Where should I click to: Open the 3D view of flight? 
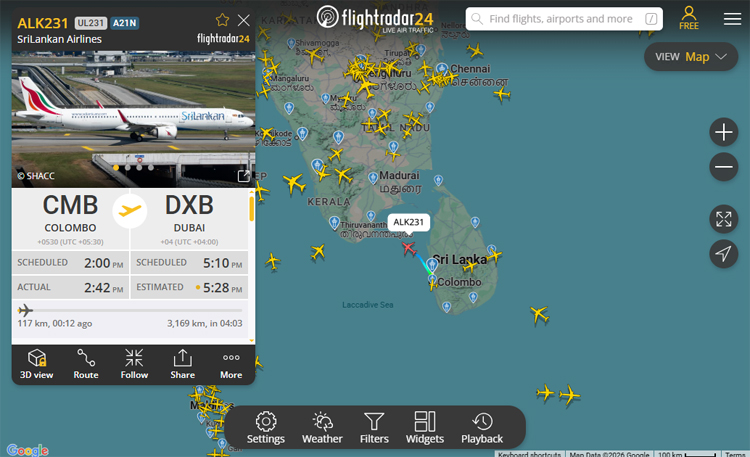(37, 364)
